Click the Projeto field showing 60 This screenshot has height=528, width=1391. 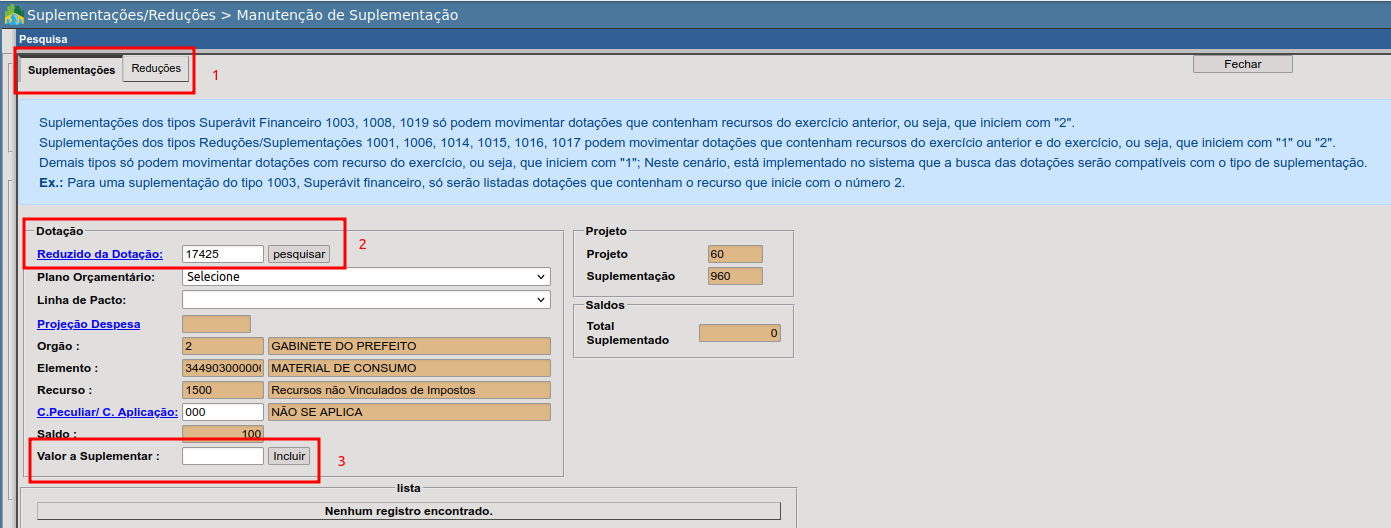[734, 254]
